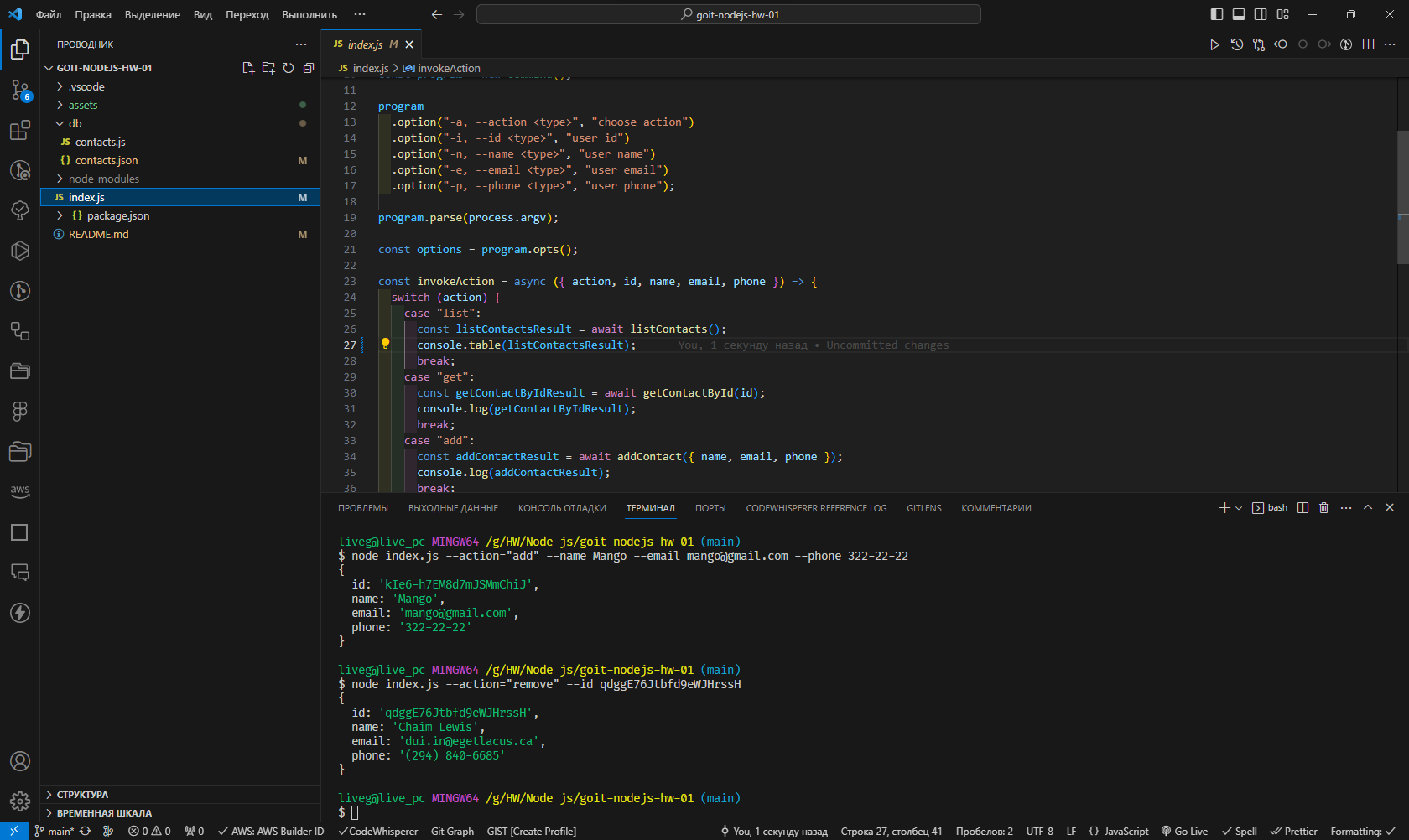The width and height of the screenshot is (1409, 840).
Task: Close the terminal panel
Action: [1390, 507]
